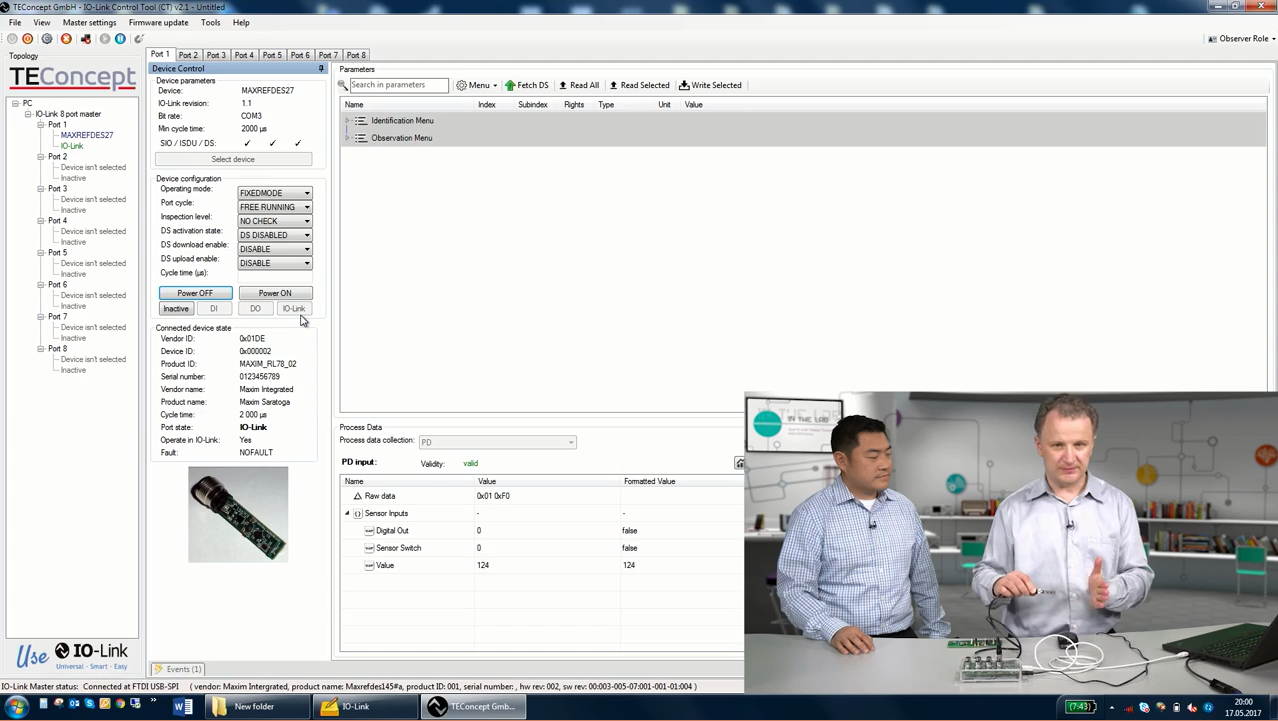Open DS activation state dropdown
The width and height of the screenshot is (1278, 721).
point(275,235)
